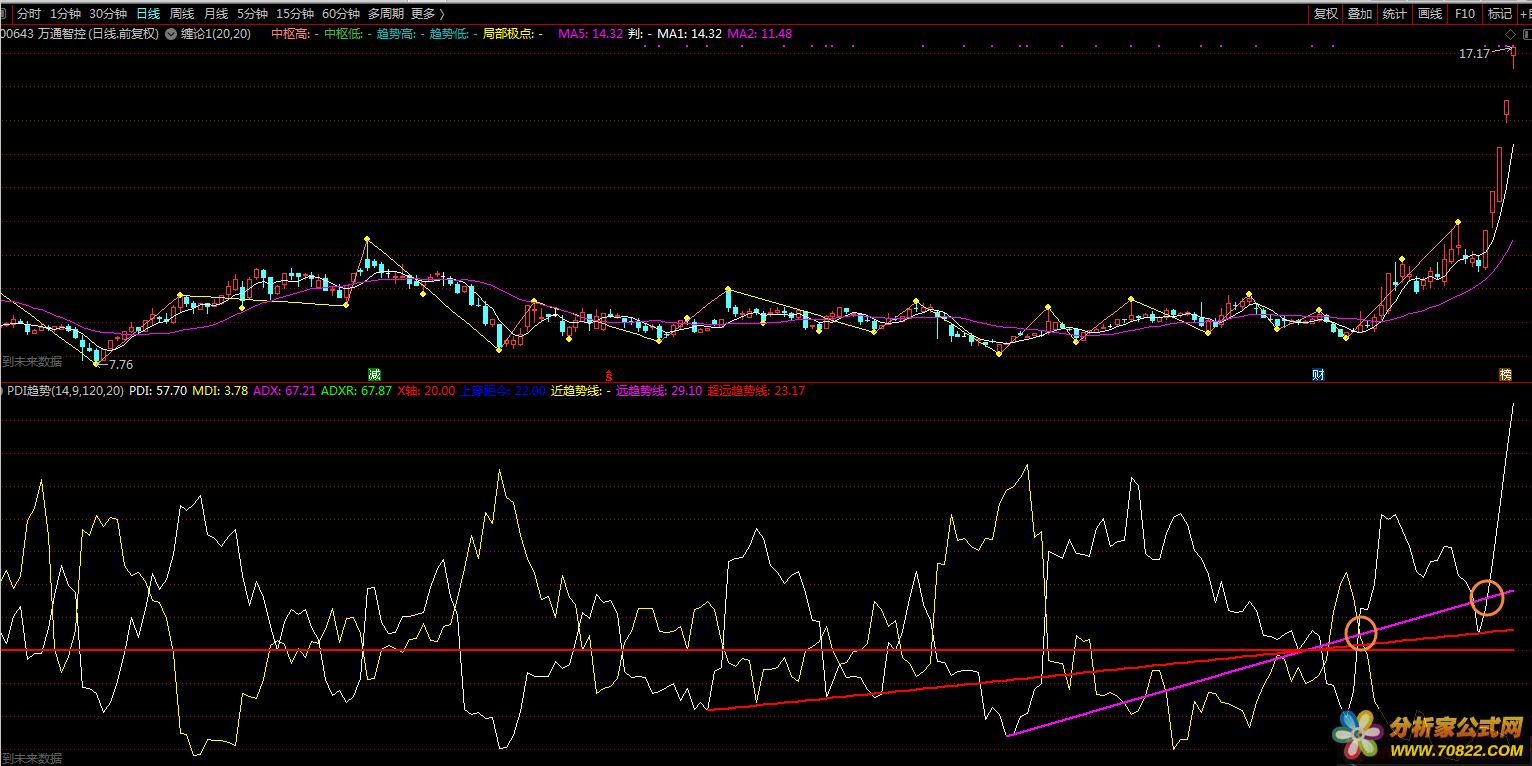Viewport: 1532px width, 766px height.
Task: Click the MA1: 14.32 value
Action: (x=689, y=34)
